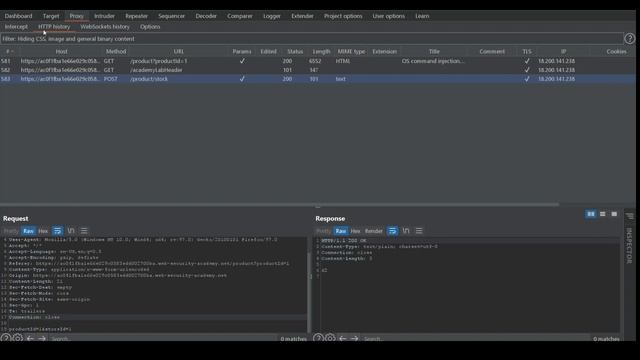The width and height of the screenshot is (640, 360).
Task: Open Response search help icon
Action: tap(318, 338)
